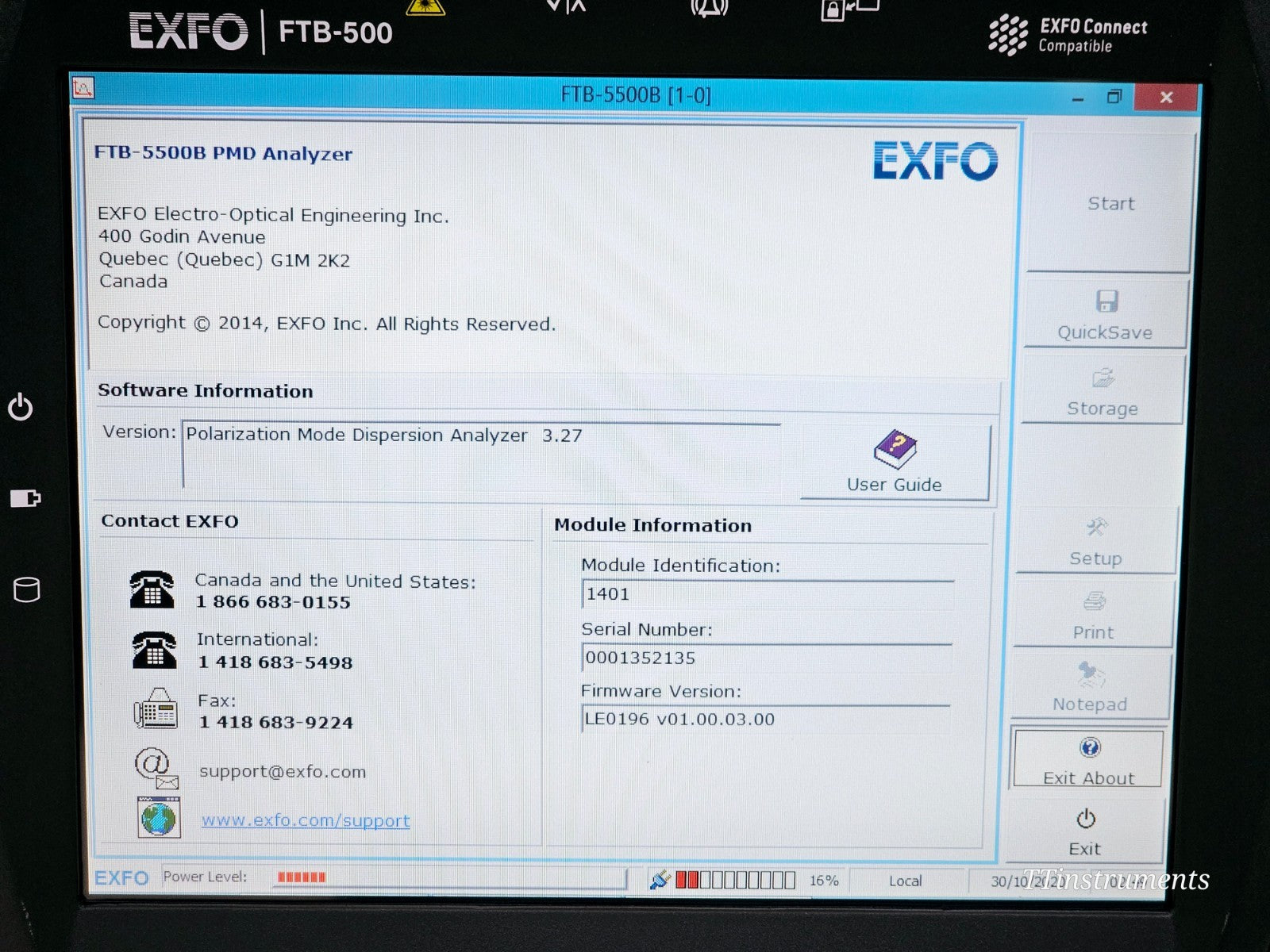Screen dimensions: 1270x952
Task: Click the email @ envelope icon
Action: [x=156, y=768]
